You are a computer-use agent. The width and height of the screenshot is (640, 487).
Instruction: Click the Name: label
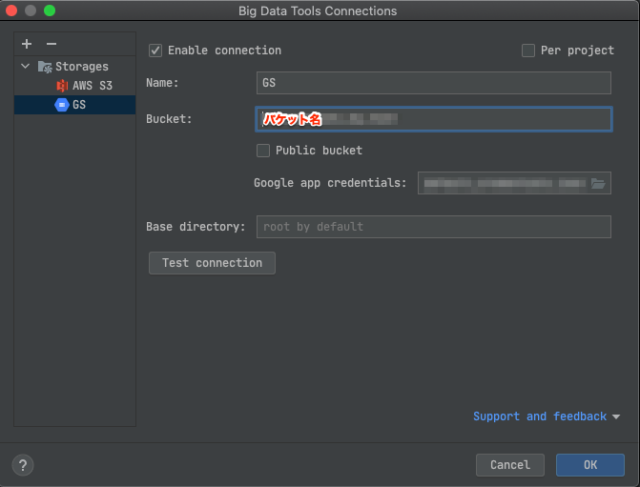click(162, 83)
